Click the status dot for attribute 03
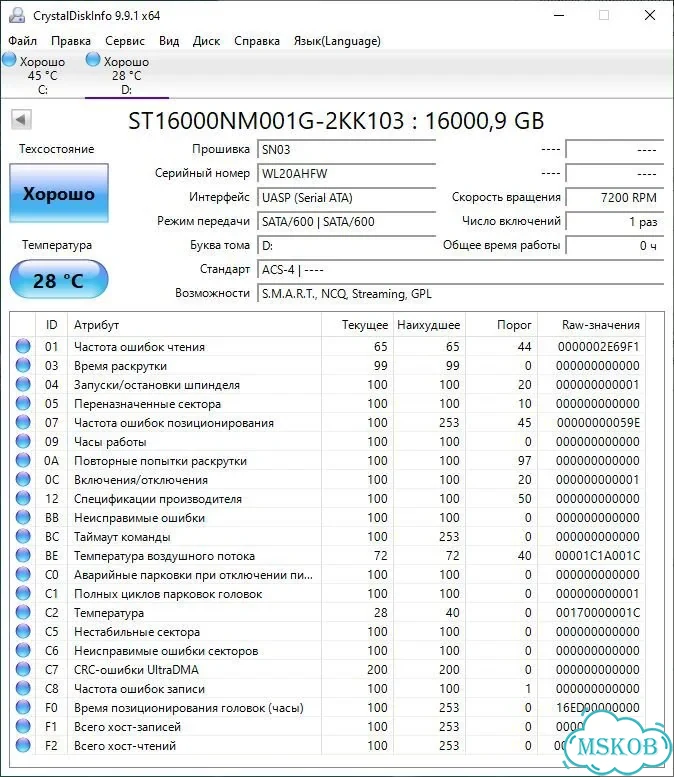674x777 pixels. pos(23,365)
